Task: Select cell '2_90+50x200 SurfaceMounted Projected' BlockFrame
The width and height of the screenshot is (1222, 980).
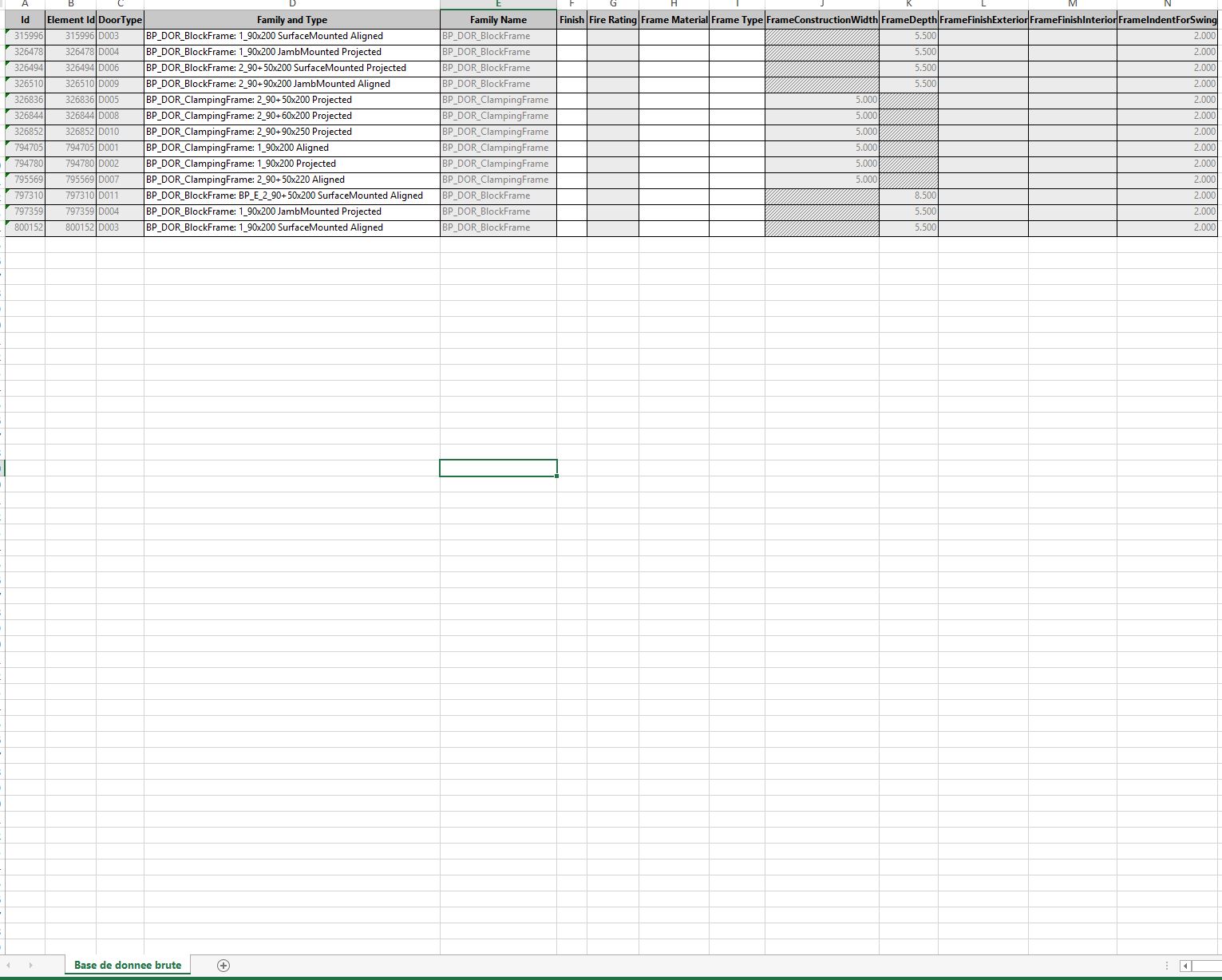Action: click(x=292, y=68)
